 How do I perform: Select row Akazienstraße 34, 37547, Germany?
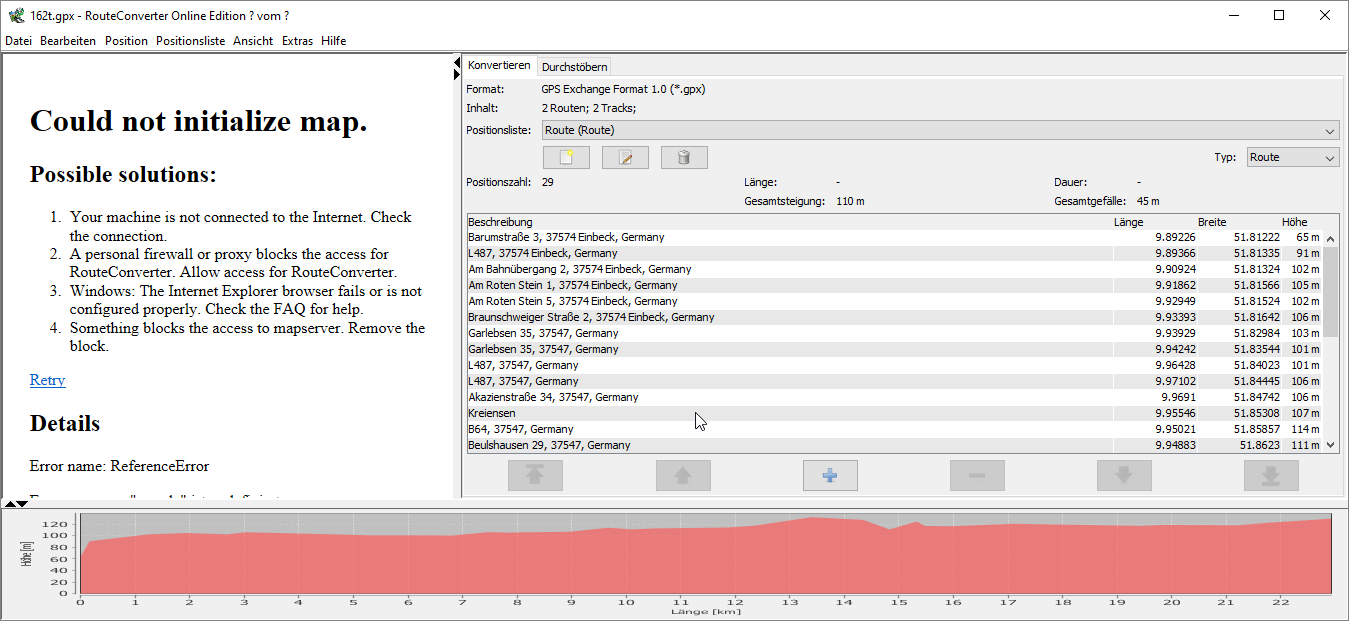tap(895, 397)
